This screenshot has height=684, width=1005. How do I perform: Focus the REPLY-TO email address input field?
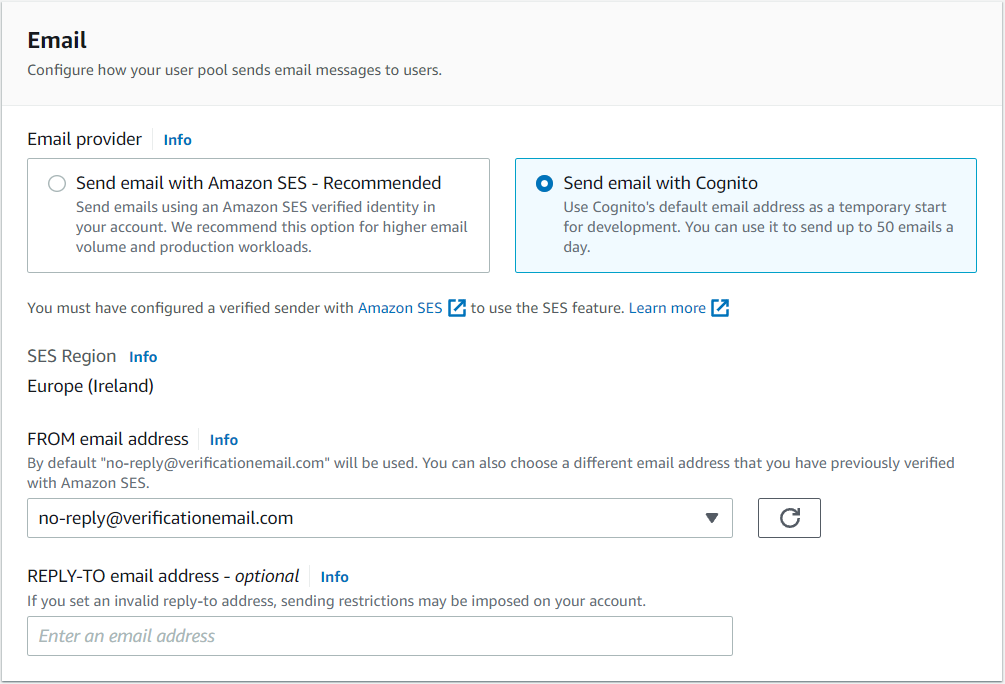(380, 636)
